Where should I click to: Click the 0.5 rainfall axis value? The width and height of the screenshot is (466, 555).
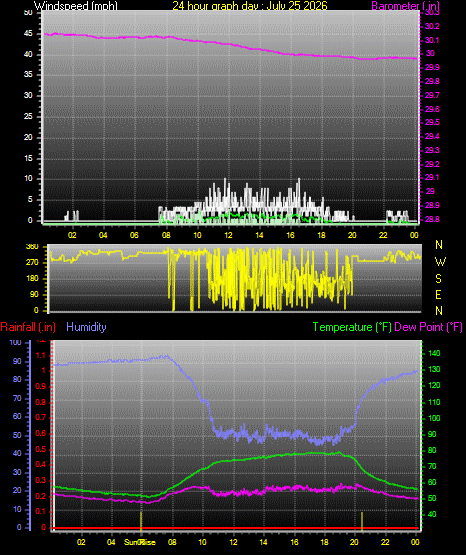(x=41, y=449)
